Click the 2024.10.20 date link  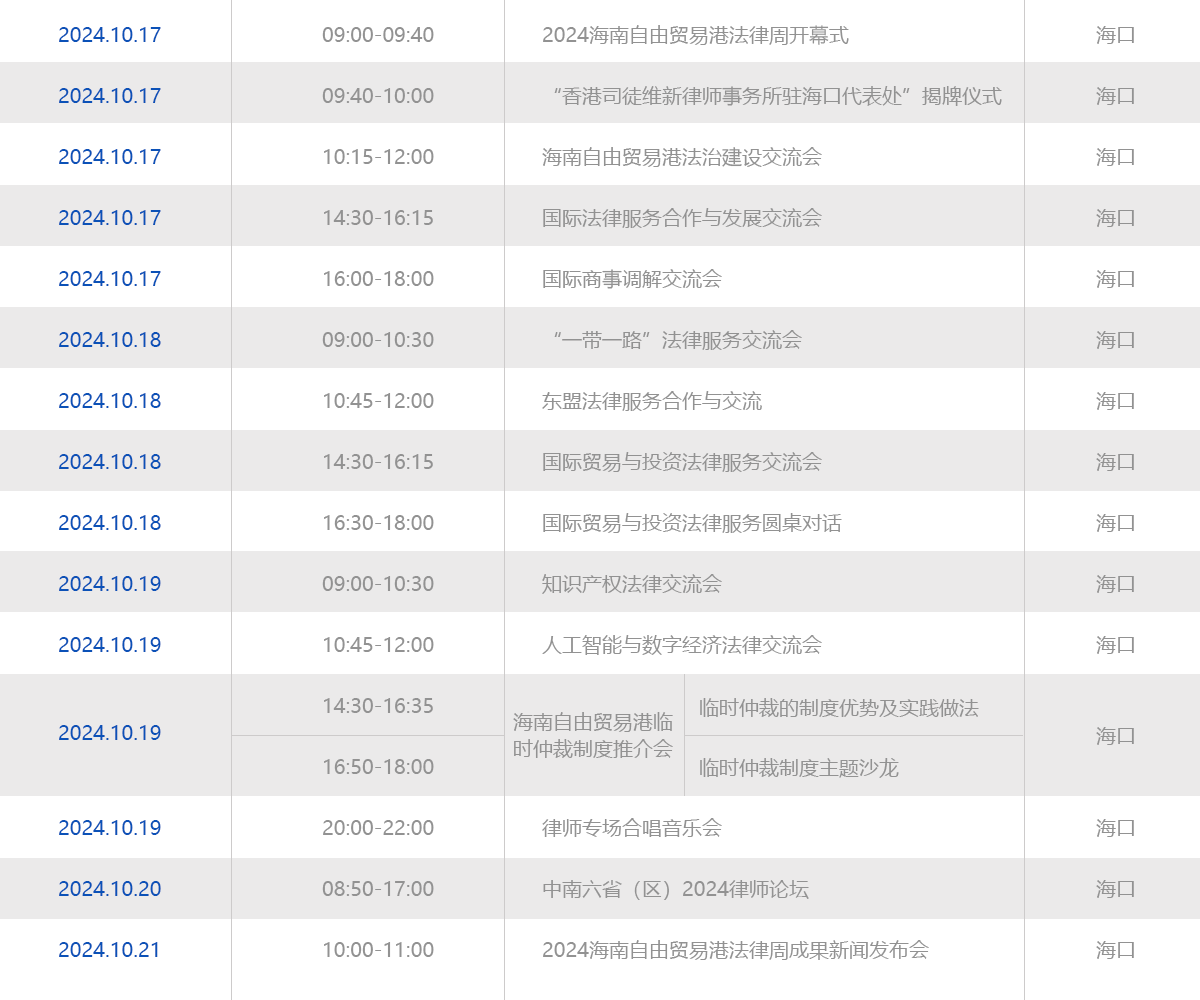109,889
